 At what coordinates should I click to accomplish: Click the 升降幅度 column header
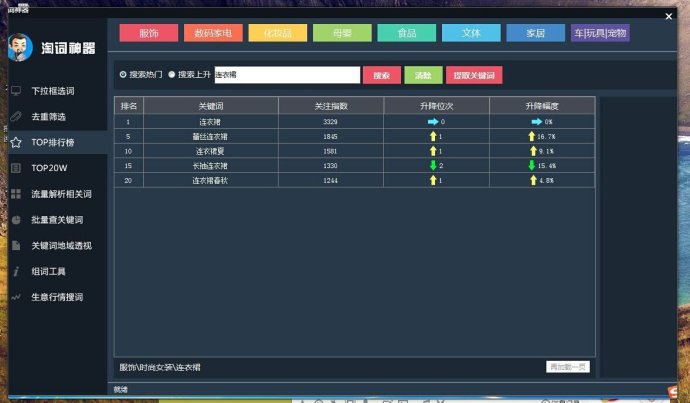pos(542,106)
